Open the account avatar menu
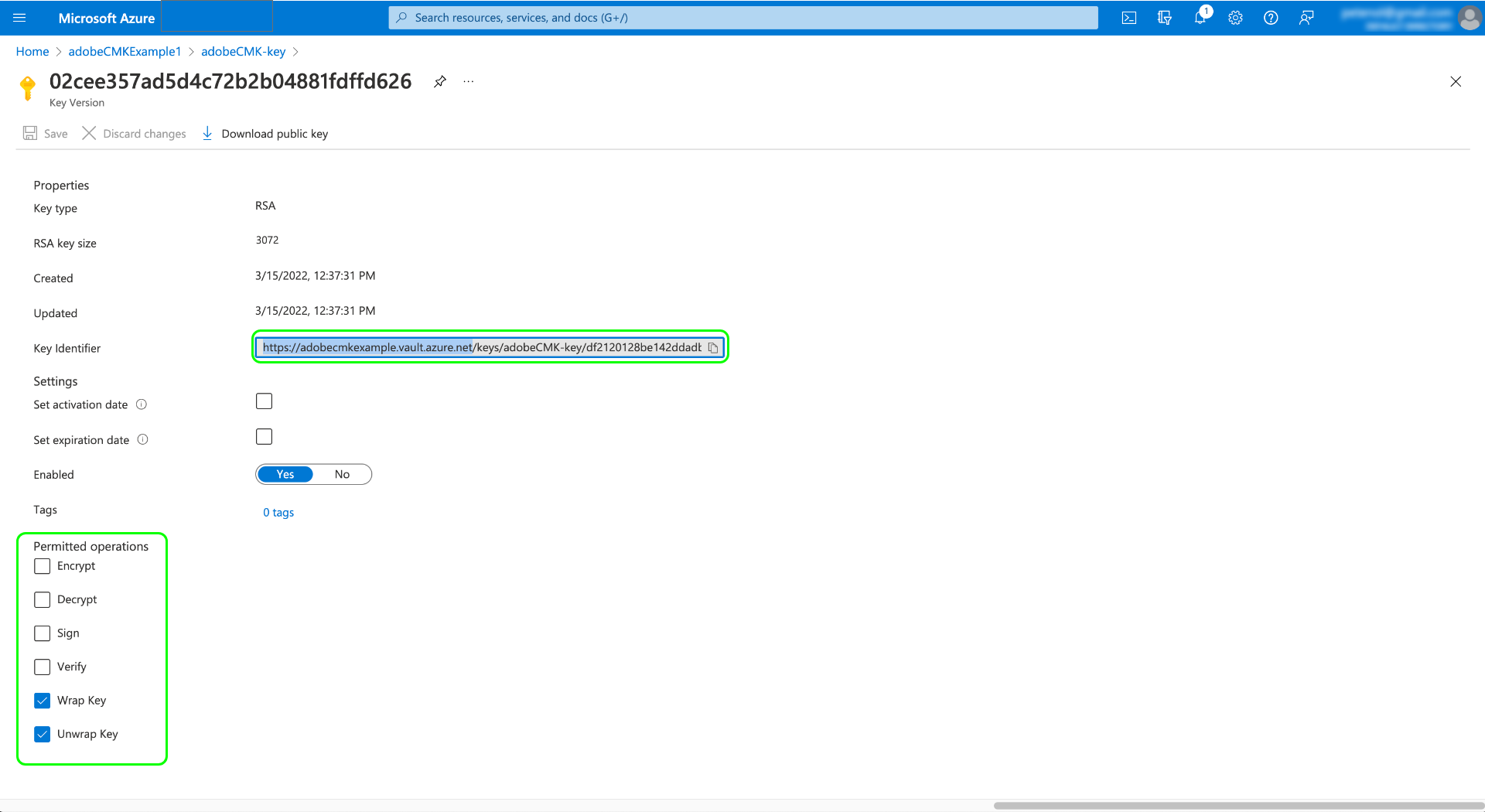Viewport: 1485px width, 812px height. (1469, 18)
